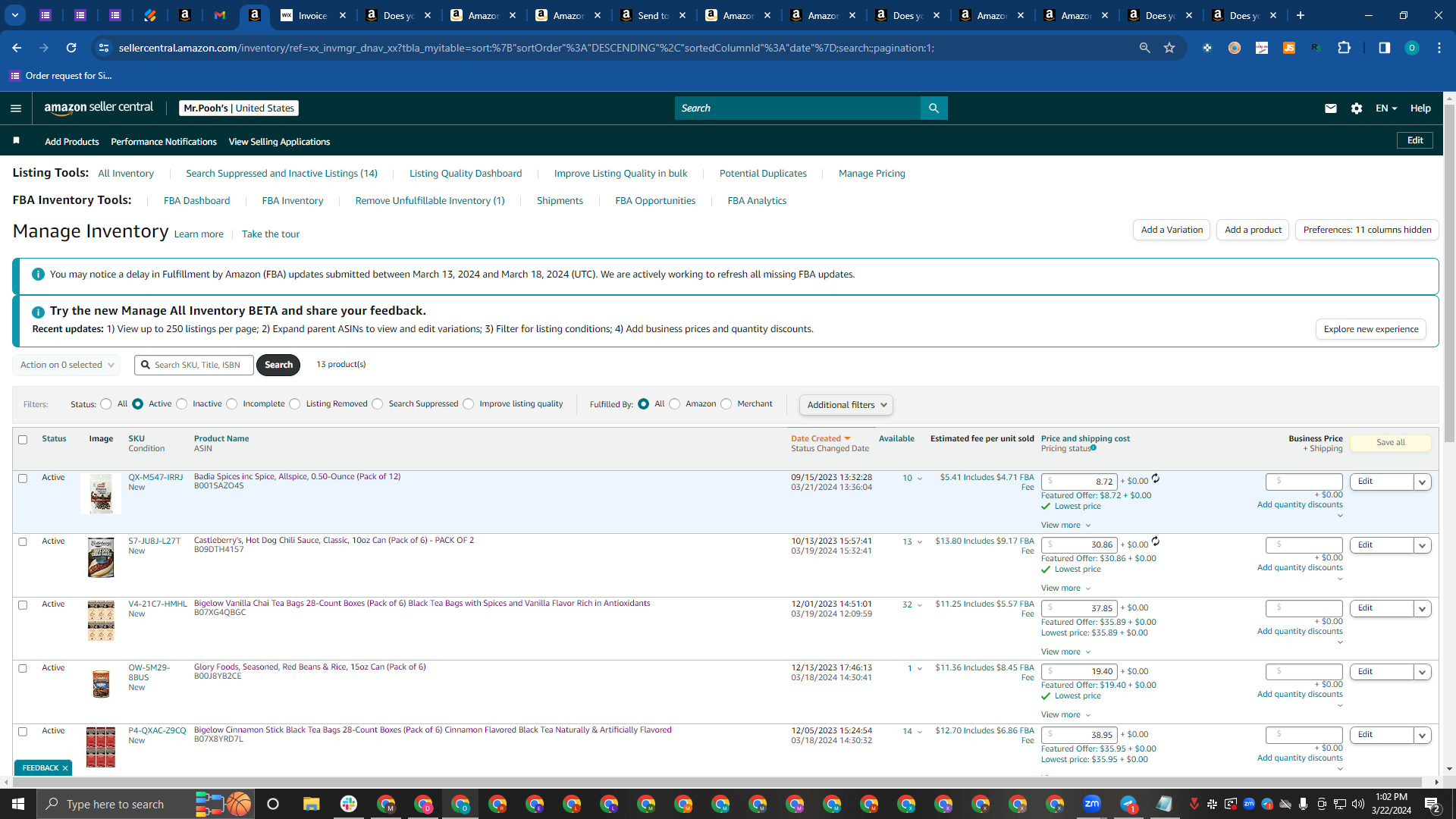Open the Seller Central hamburger menu

click(16, 108)
